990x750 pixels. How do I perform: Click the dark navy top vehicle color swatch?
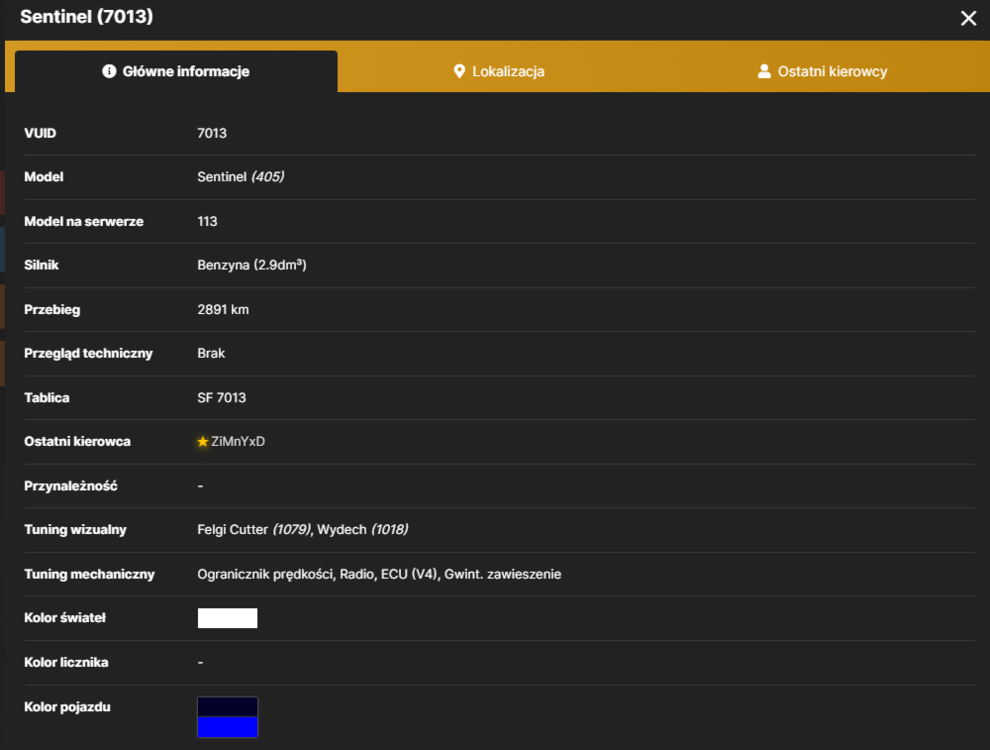point(227,707)
